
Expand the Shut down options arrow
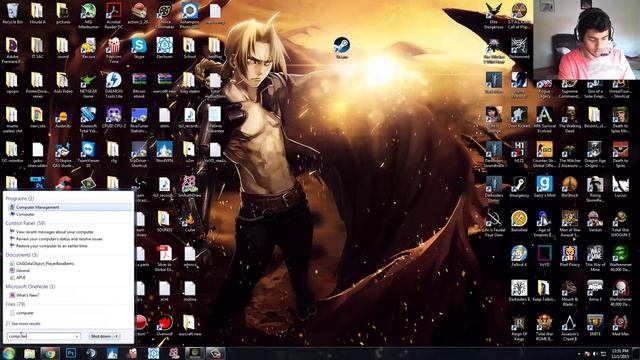pyautogui.click(x=117, y=336)
